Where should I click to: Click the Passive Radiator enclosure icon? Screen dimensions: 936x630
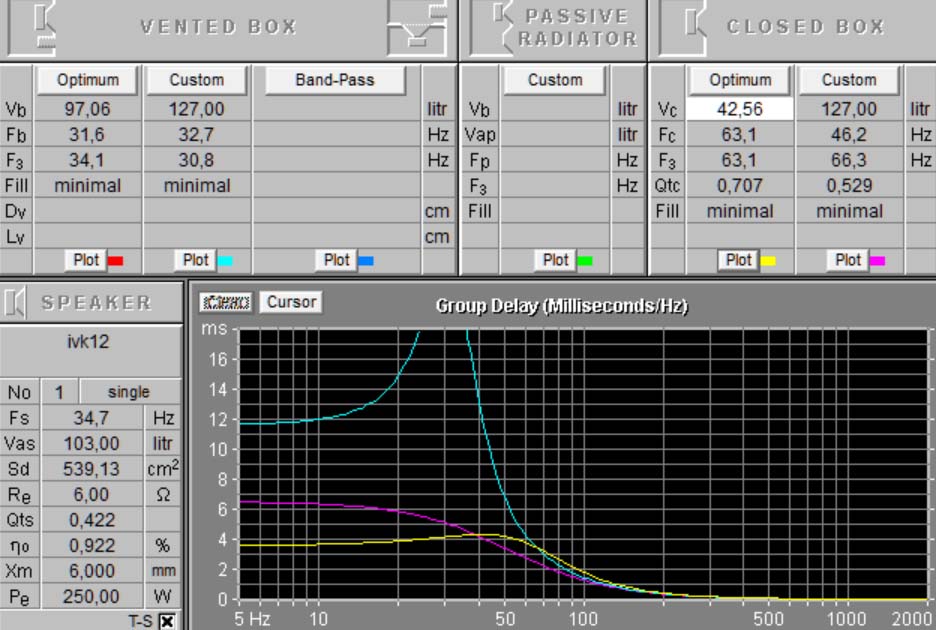click(493, 27)
